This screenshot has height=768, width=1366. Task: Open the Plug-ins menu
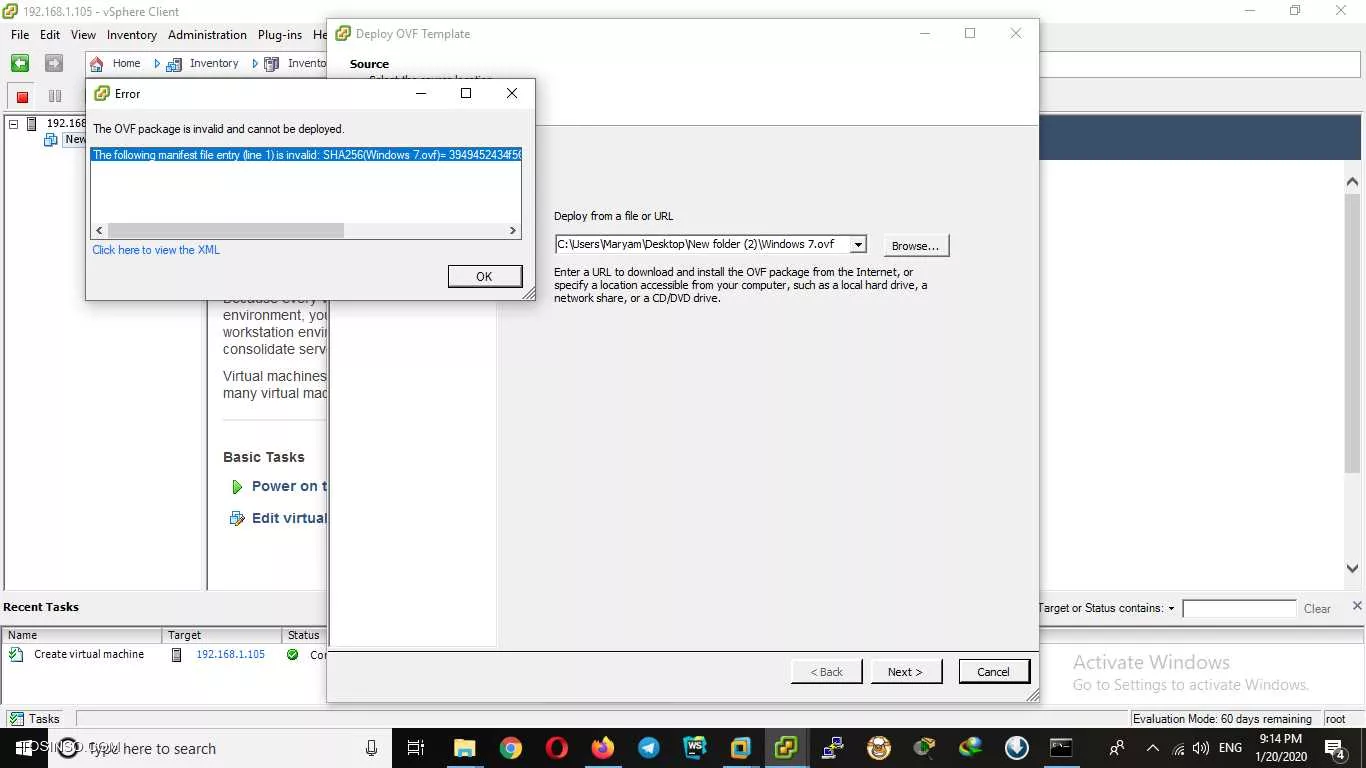280,34
